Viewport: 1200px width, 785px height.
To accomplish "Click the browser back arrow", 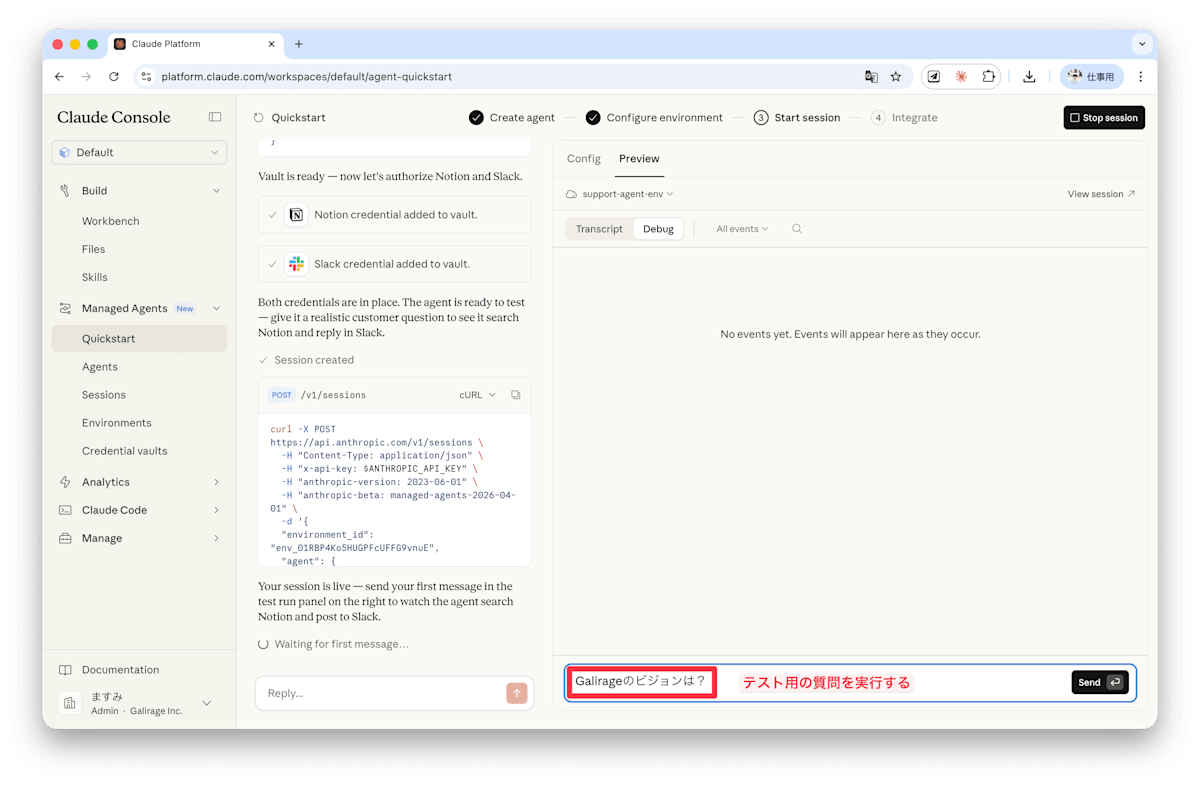I will coord(60,76).
